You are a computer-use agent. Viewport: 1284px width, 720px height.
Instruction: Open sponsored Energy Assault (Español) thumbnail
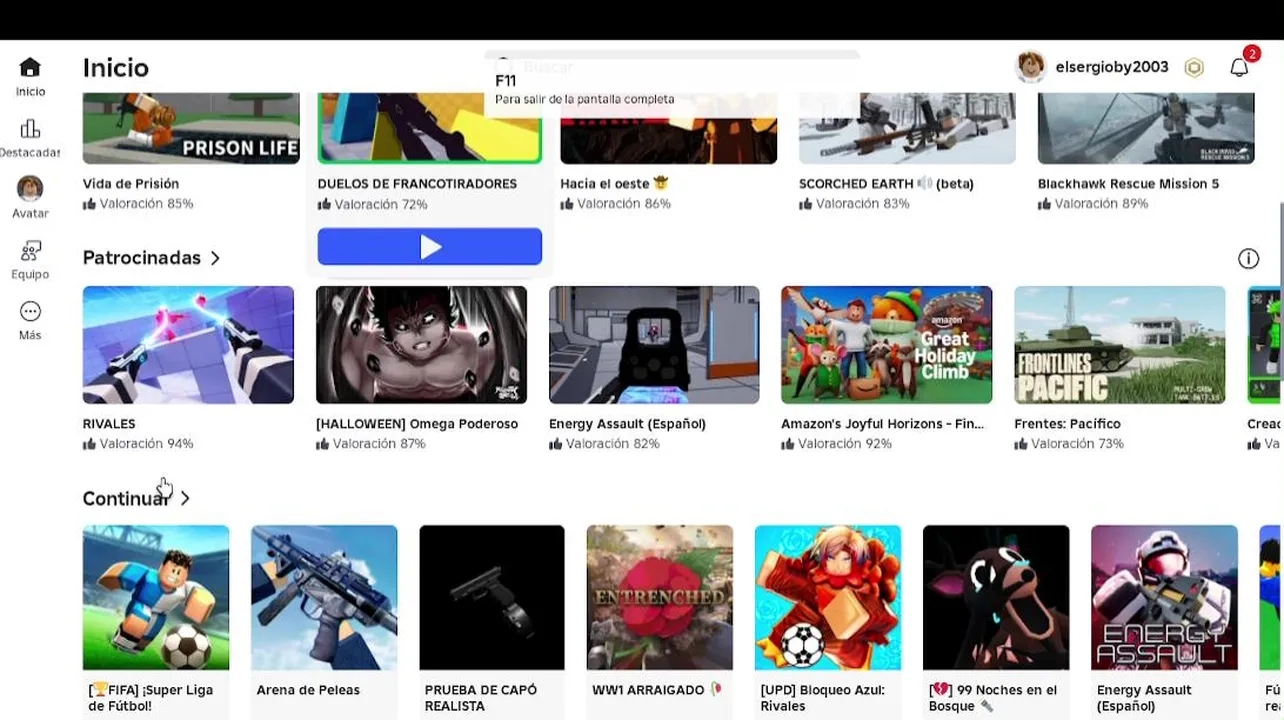click(x=654, y=345)
